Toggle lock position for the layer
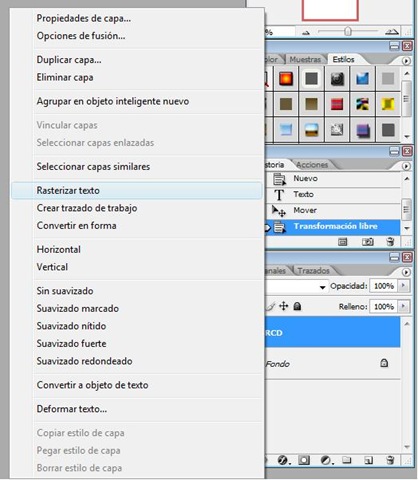418x480 pixels. pos(284,306)
